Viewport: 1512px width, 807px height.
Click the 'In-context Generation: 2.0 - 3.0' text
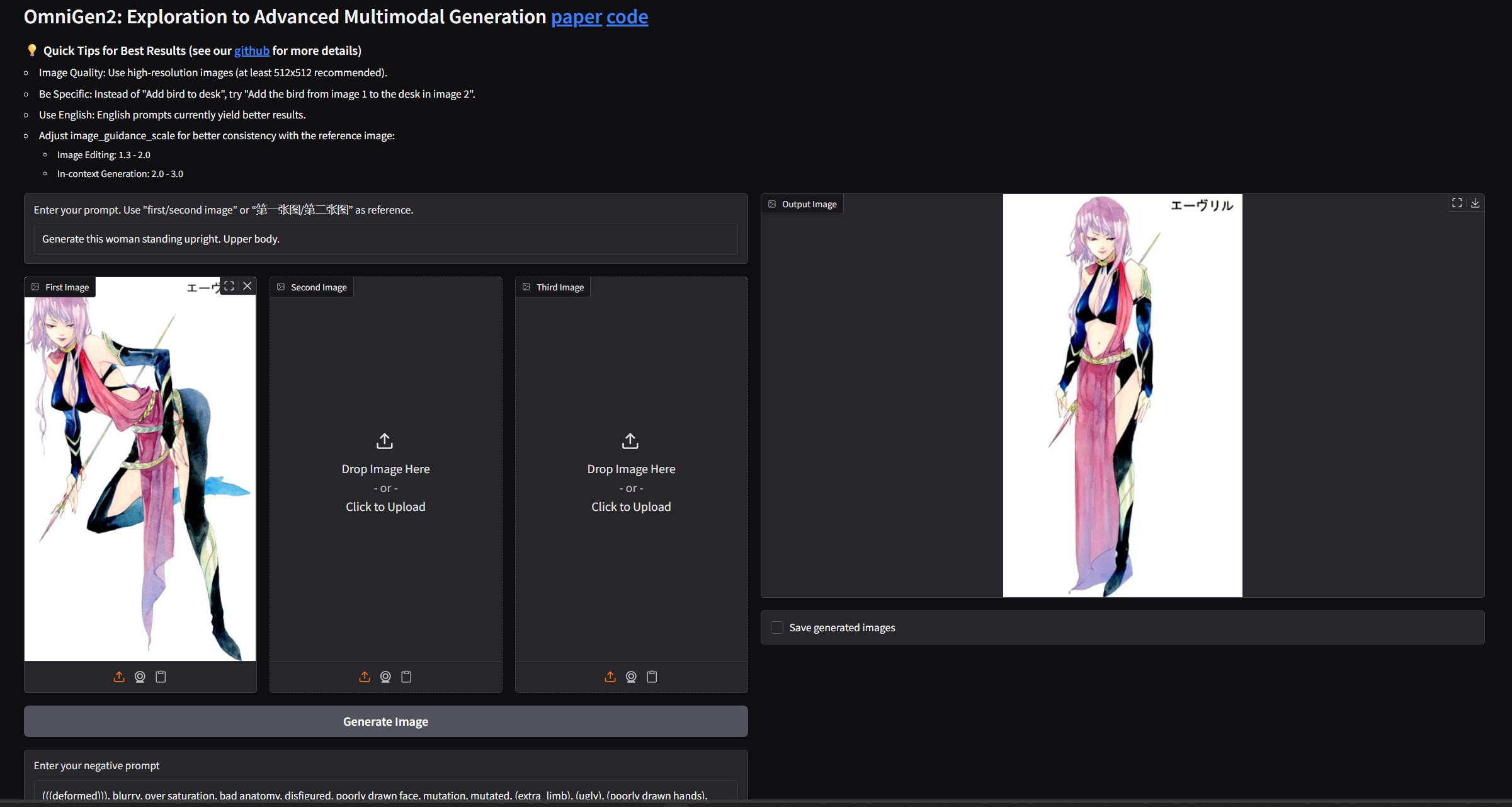pos(120,174)
